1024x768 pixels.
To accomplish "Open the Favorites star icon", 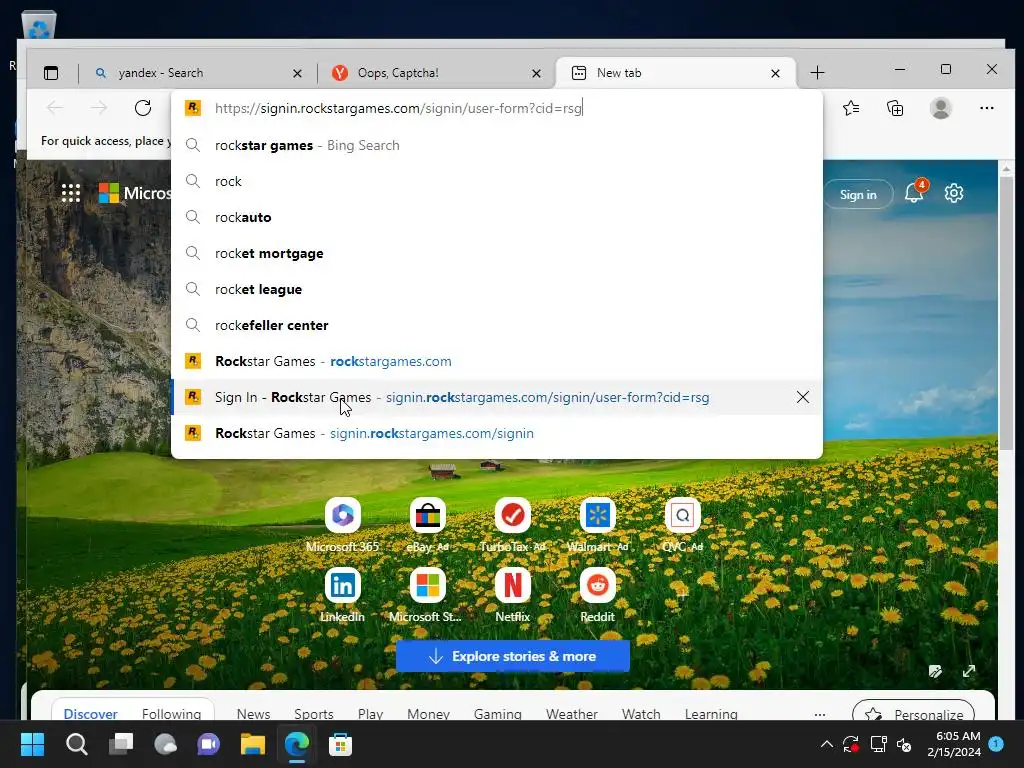I will pyautogui.click(x=851, y=108).
